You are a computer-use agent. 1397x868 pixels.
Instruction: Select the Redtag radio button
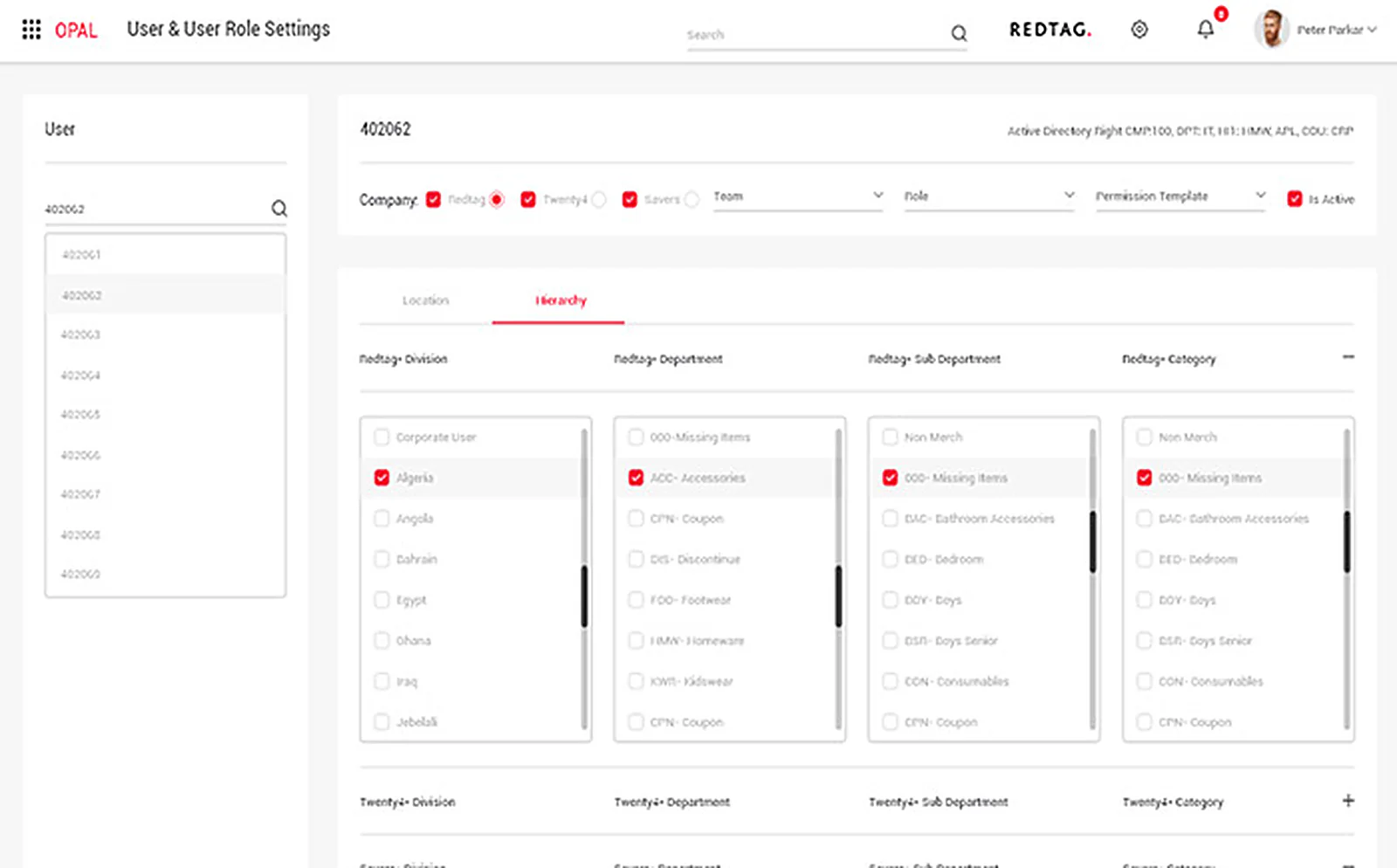pyautogui.click(x=497, y=199)
